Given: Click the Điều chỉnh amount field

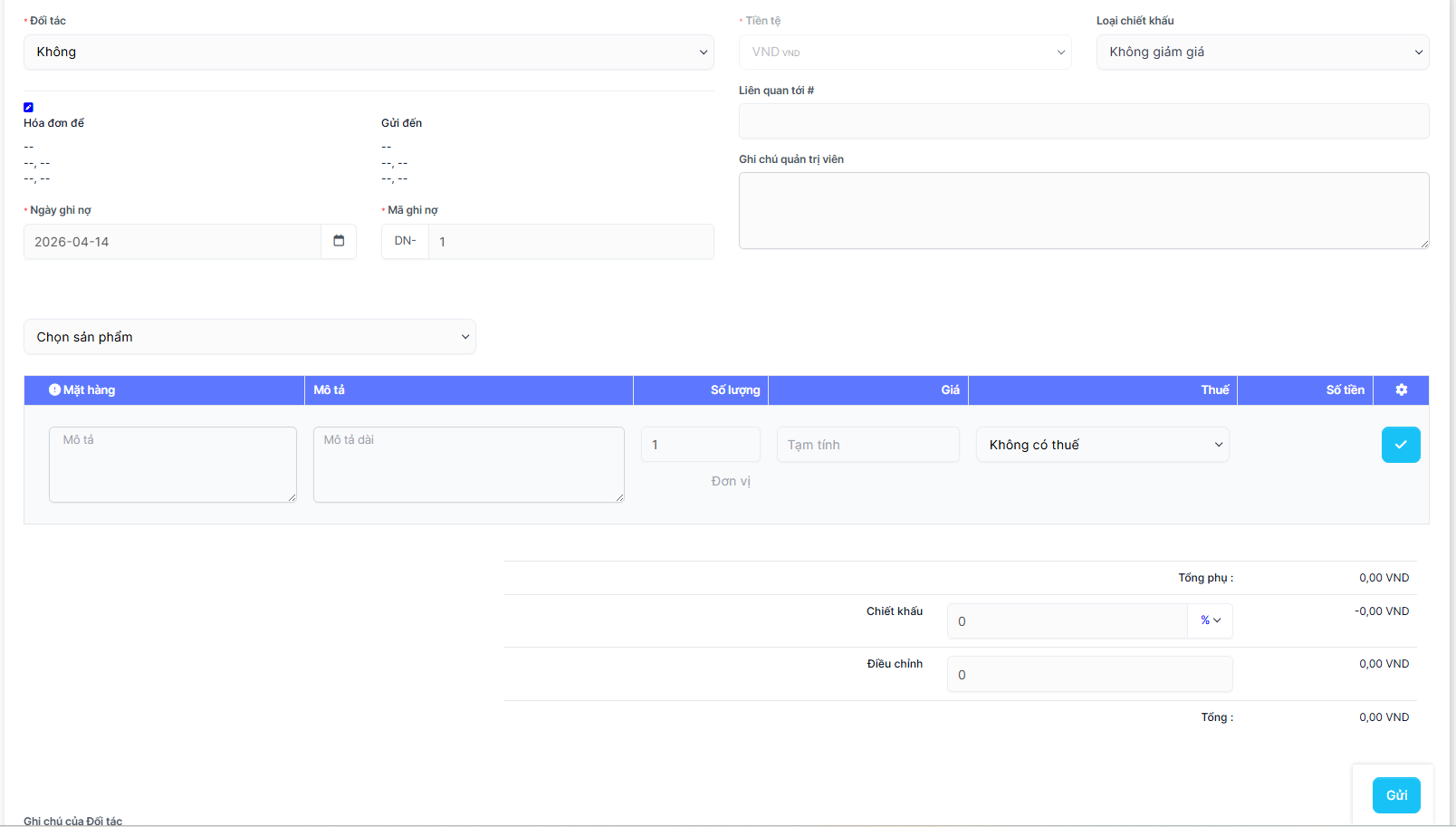Looking at the screenshot, I should click(x=1089, y=675).
